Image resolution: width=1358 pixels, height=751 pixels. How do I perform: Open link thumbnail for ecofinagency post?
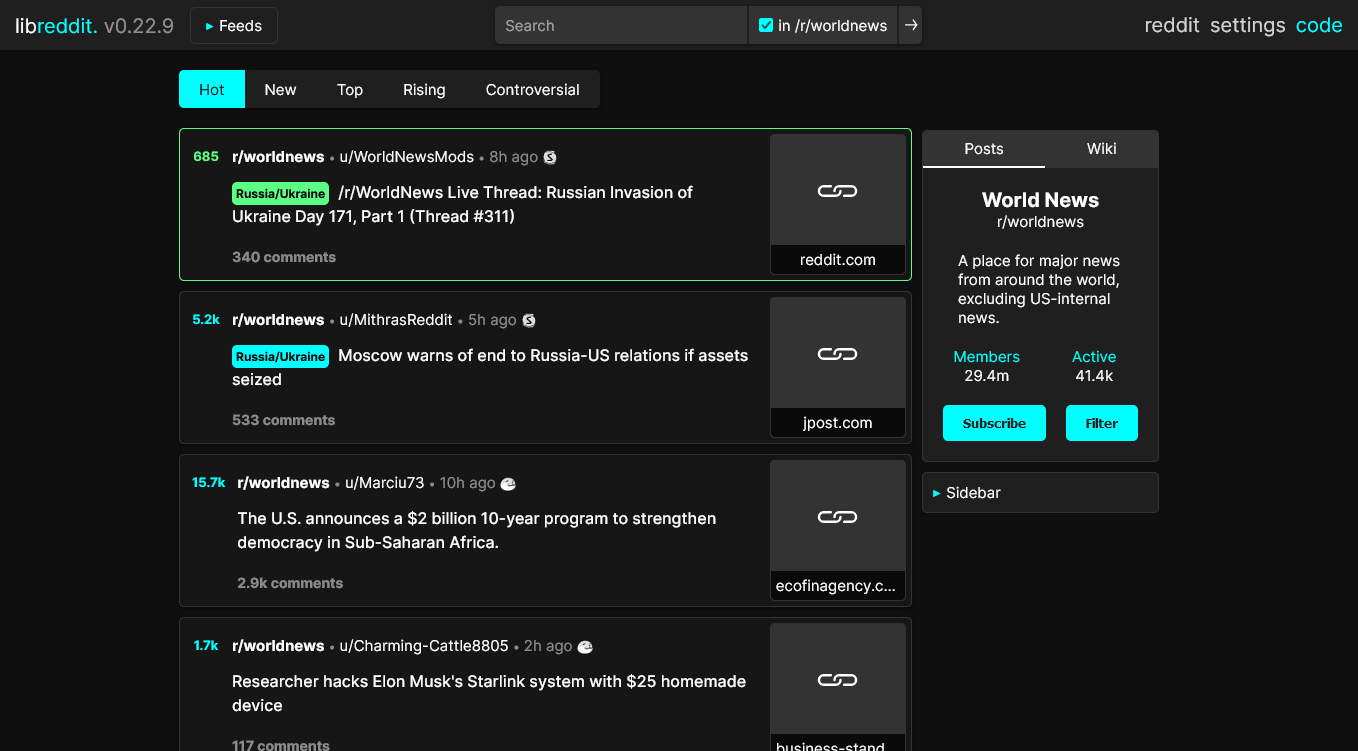point(837,517)
